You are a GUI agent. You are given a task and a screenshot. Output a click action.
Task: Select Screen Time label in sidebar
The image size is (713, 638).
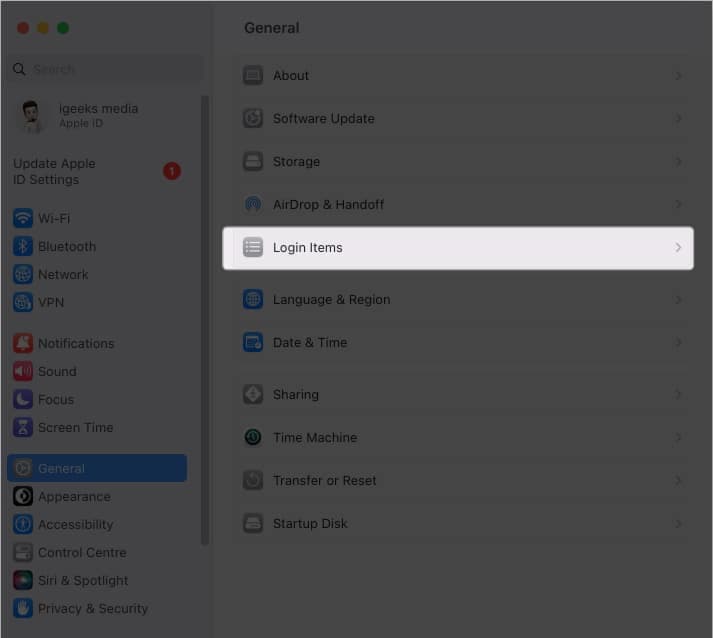(75, 427)
